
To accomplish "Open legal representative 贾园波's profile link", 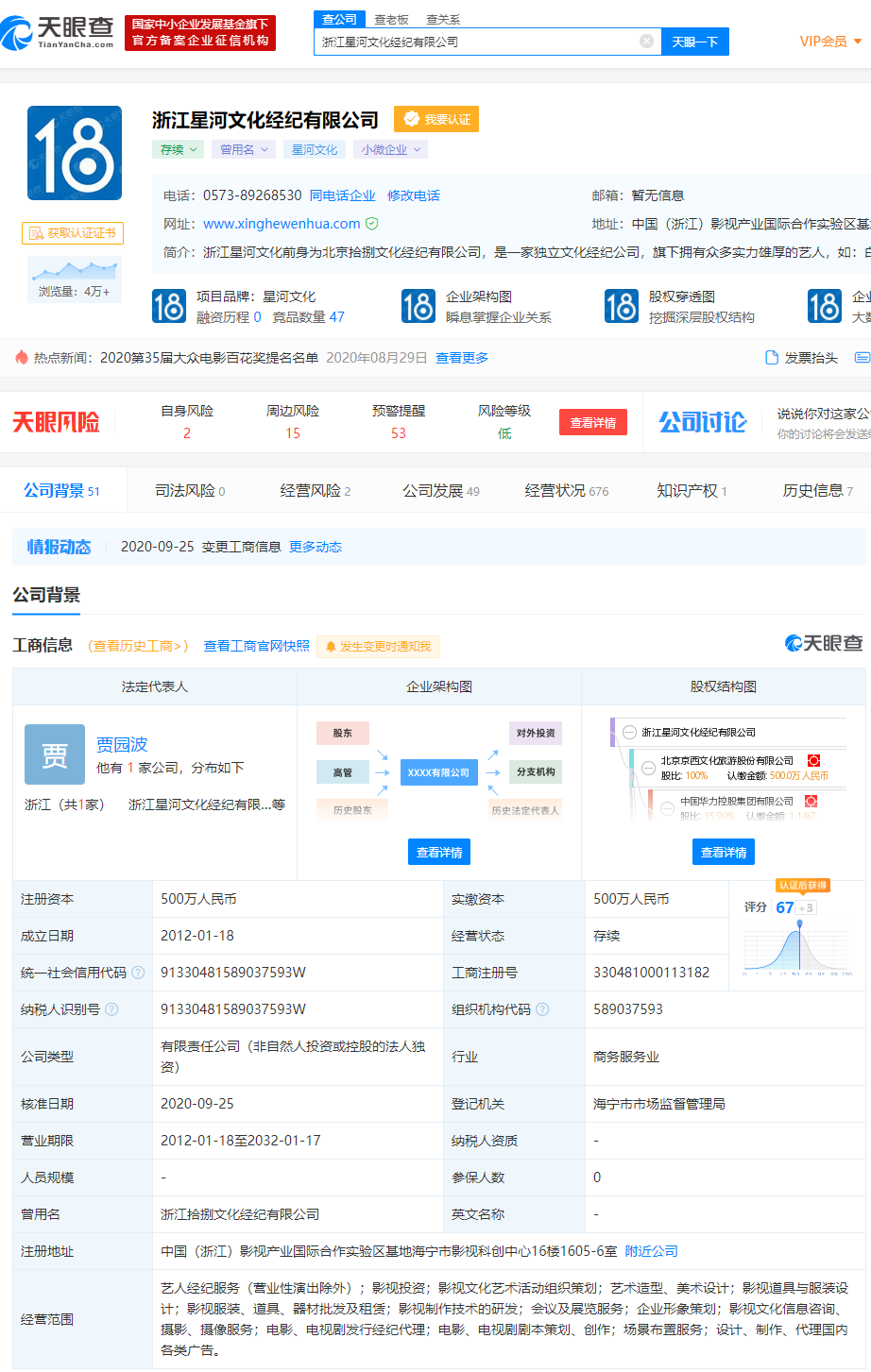I will click(122, 744).
